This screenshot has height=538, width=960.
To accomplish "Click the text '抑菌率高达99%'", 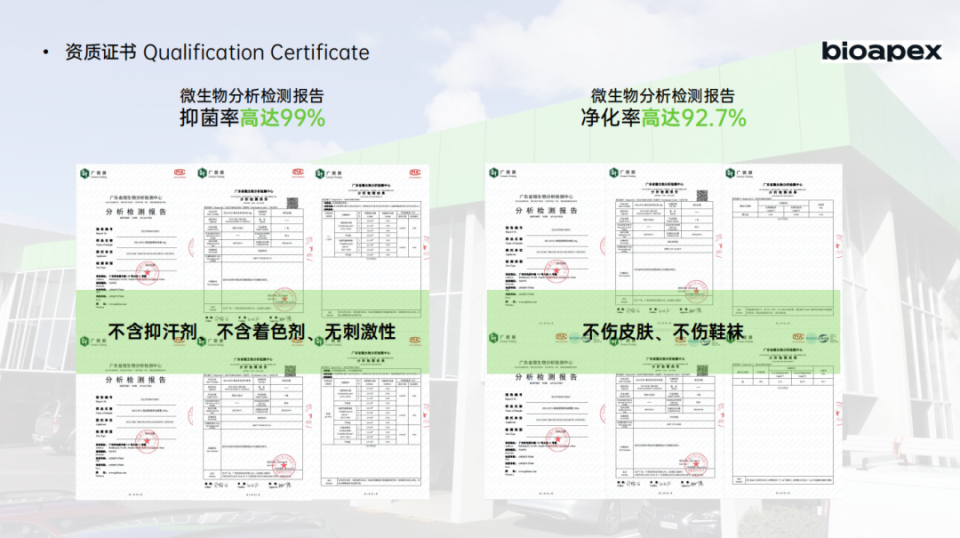I will click(x=252, y=118).
